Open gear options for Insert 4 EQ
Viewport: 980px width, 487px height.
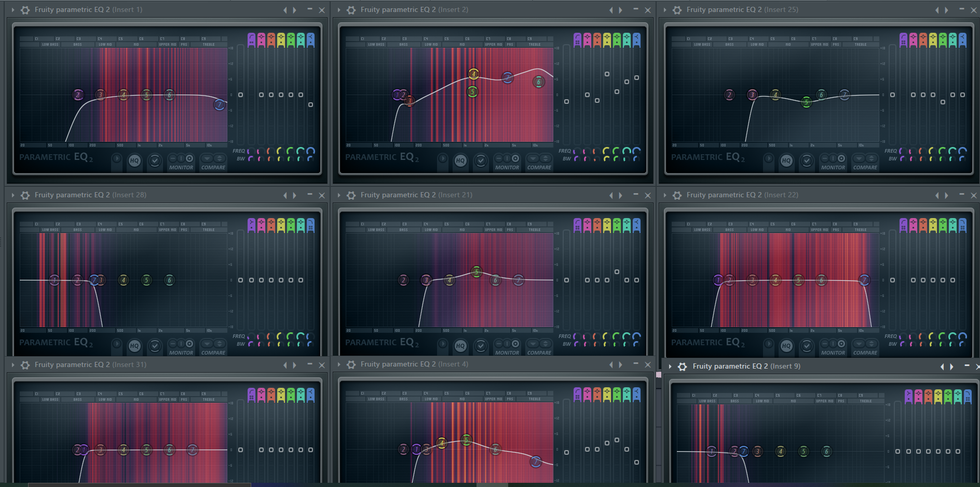point(351,365)
